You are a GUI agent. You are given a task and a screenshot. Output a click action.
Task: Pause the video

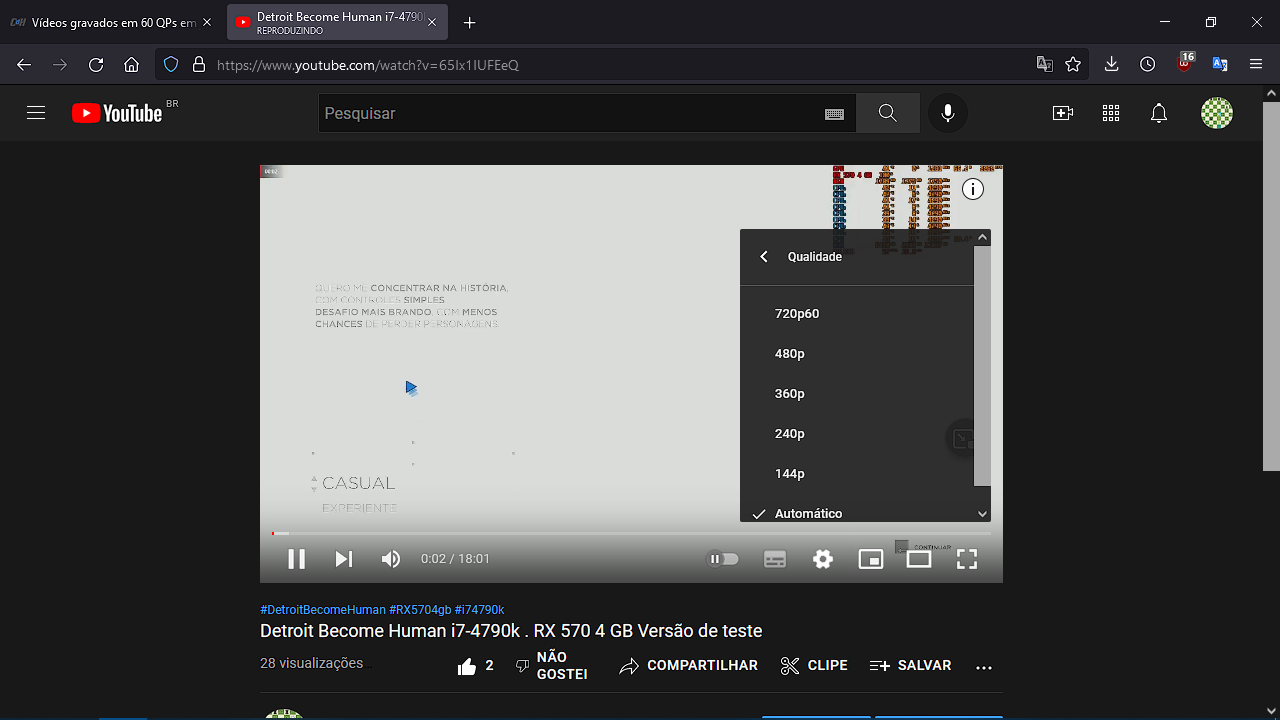296,559
